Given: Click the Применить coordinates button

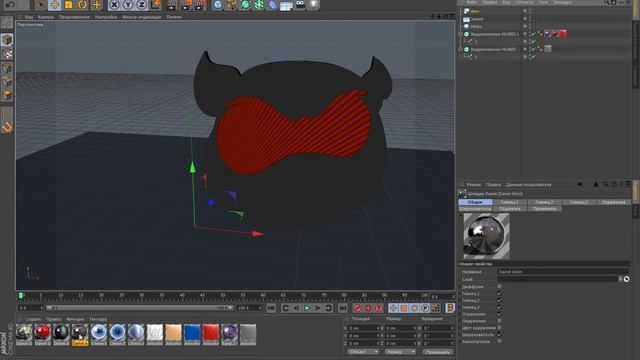Looking at the screenshot, I should click(437, 352).
